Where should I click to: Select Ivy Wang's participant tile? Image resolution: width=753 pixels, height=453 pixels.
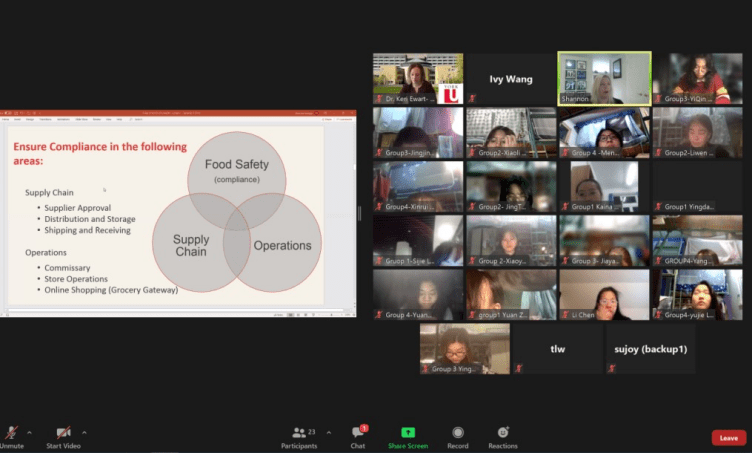511,79
